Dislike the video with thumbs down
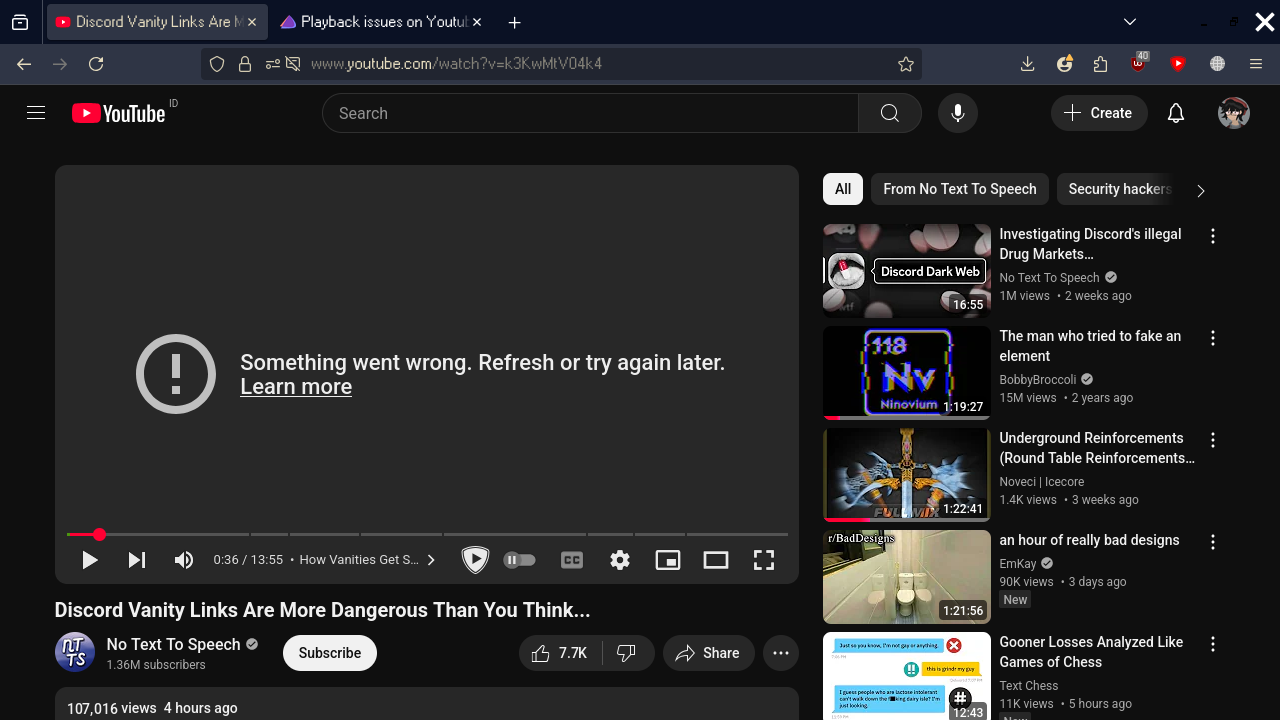 click(x=627, y=653)
